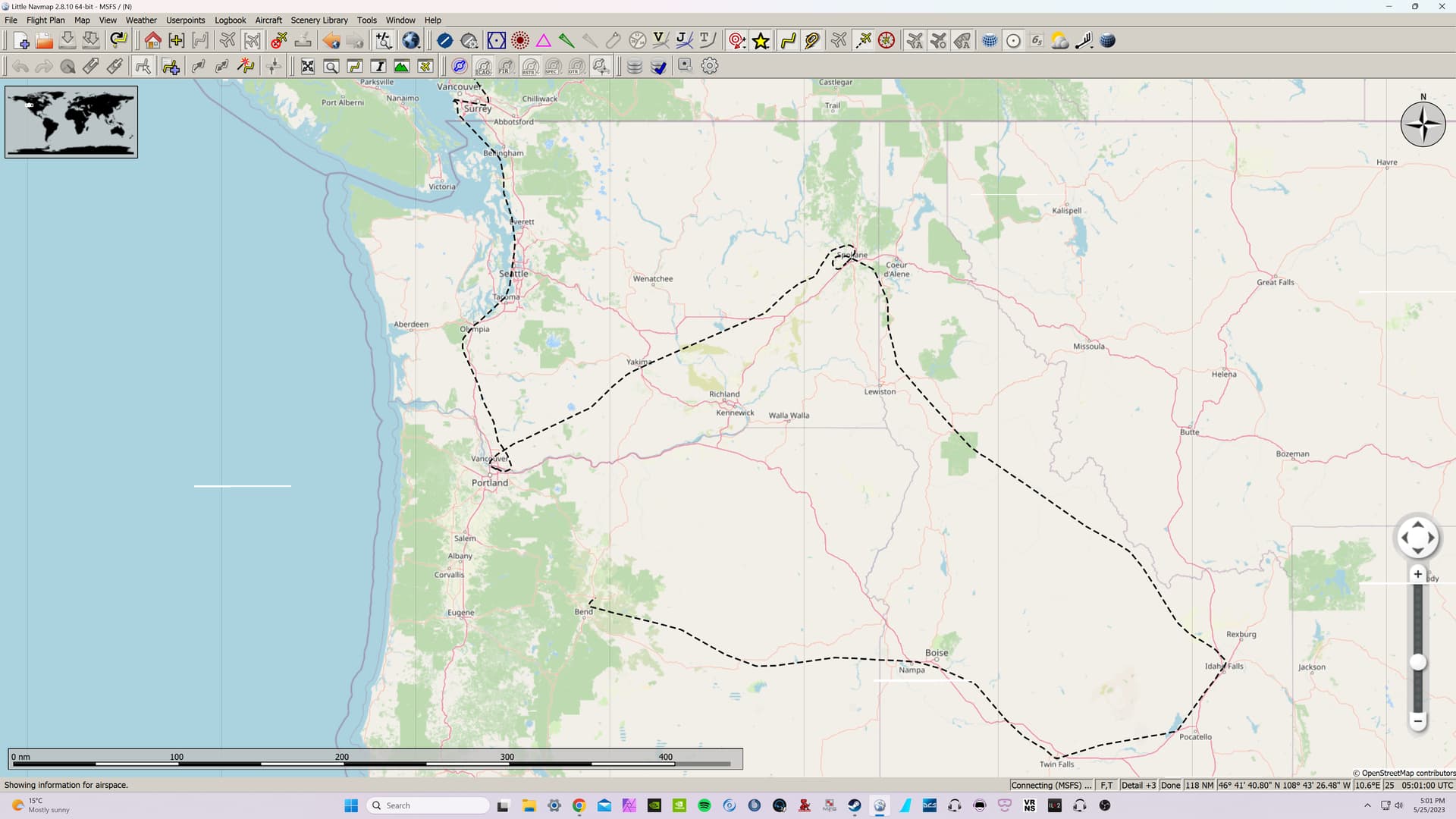Click the map back arrow icon
Screen dimensions: 1456x819
pos(331,41)
